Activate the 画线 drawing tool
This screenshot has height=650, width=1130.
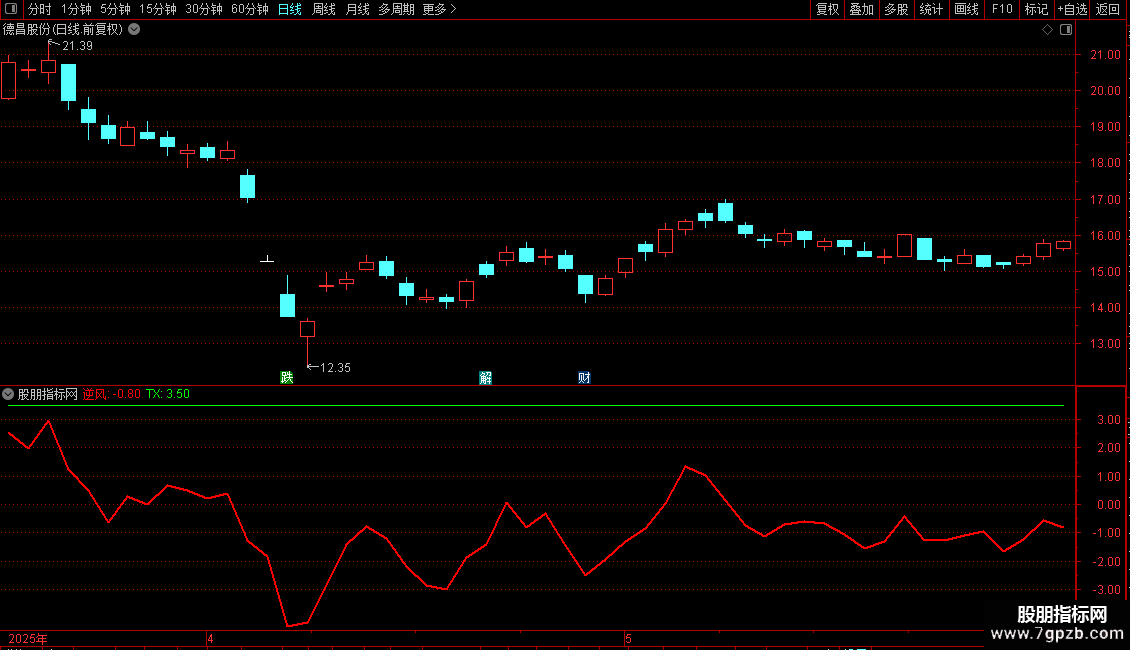(966, 9)
